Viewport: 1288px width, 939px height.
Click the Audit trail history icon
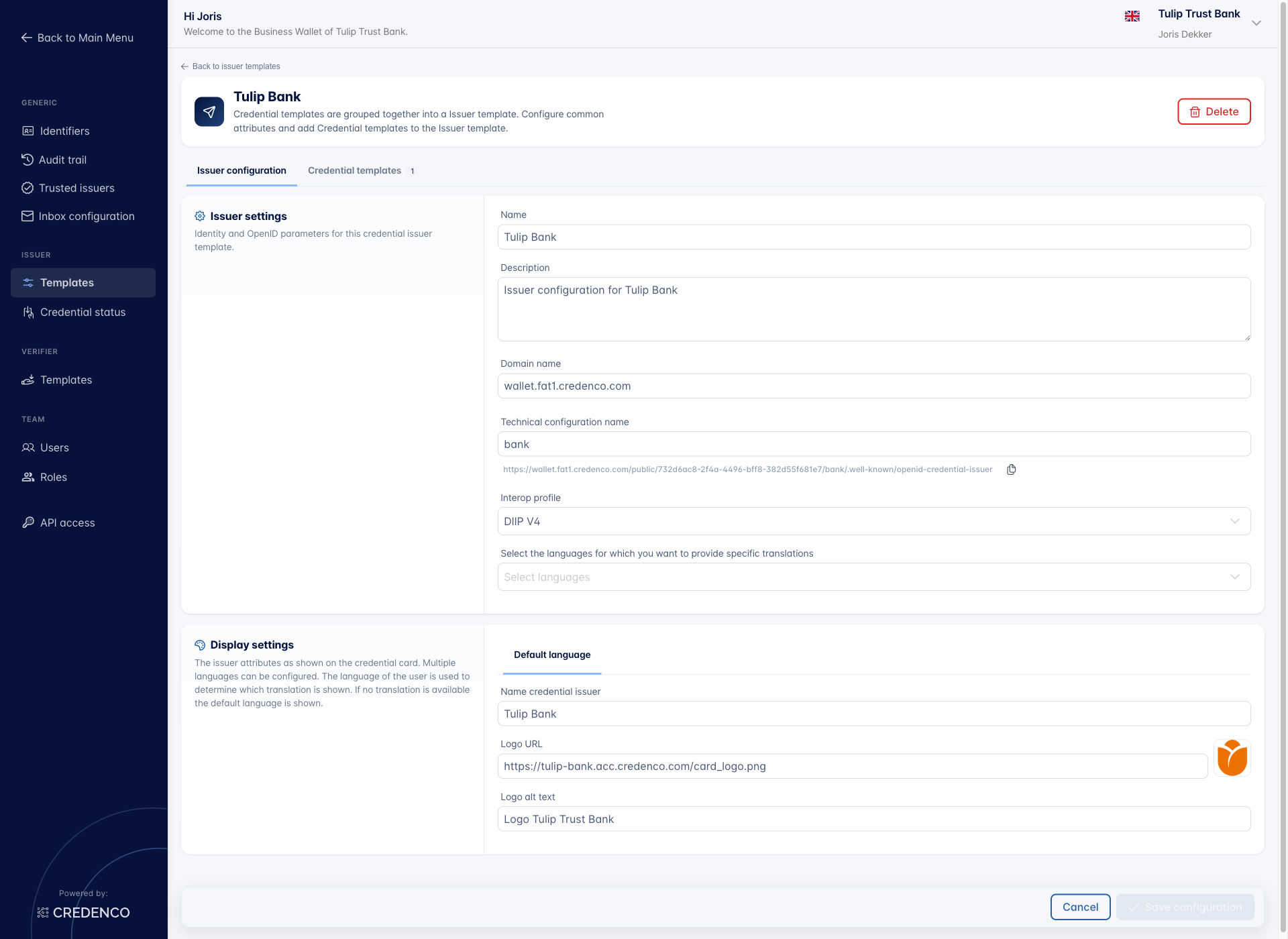(28, 160)
